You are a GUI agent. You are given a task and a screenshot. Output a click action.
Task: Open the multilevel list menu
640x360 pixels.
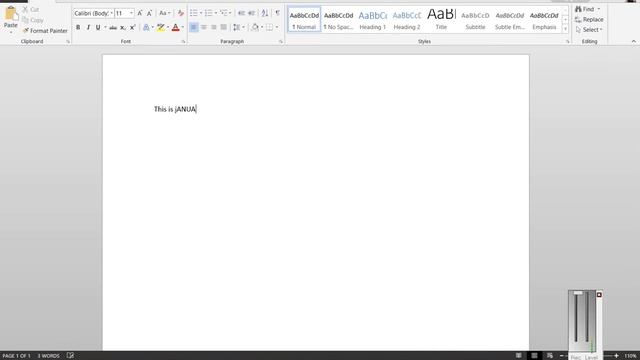coord(225,13)
